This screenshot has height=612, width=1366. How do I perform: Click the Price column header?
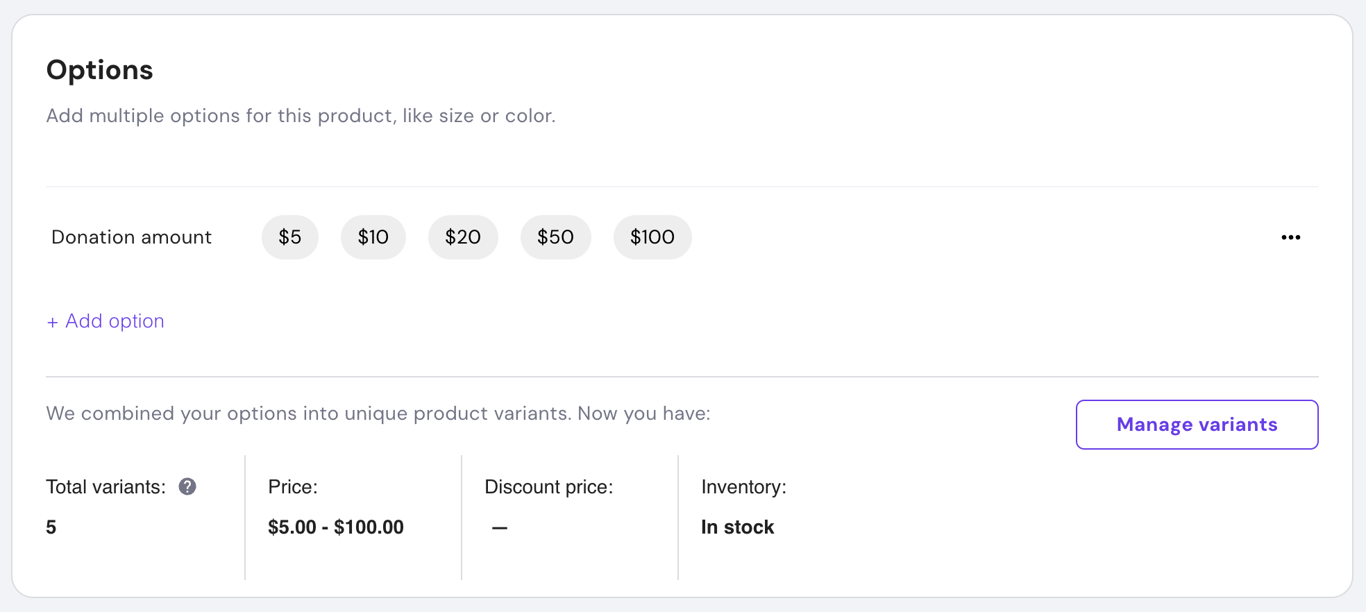(x=292, y=487)
